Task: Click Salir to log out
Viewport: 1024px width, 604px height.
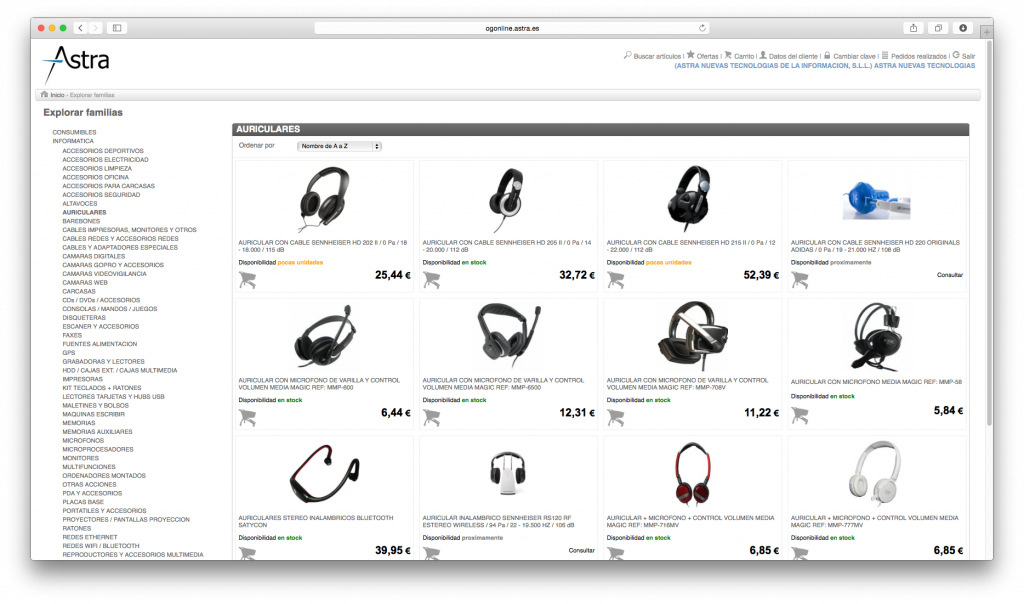Action: [968, 57]
